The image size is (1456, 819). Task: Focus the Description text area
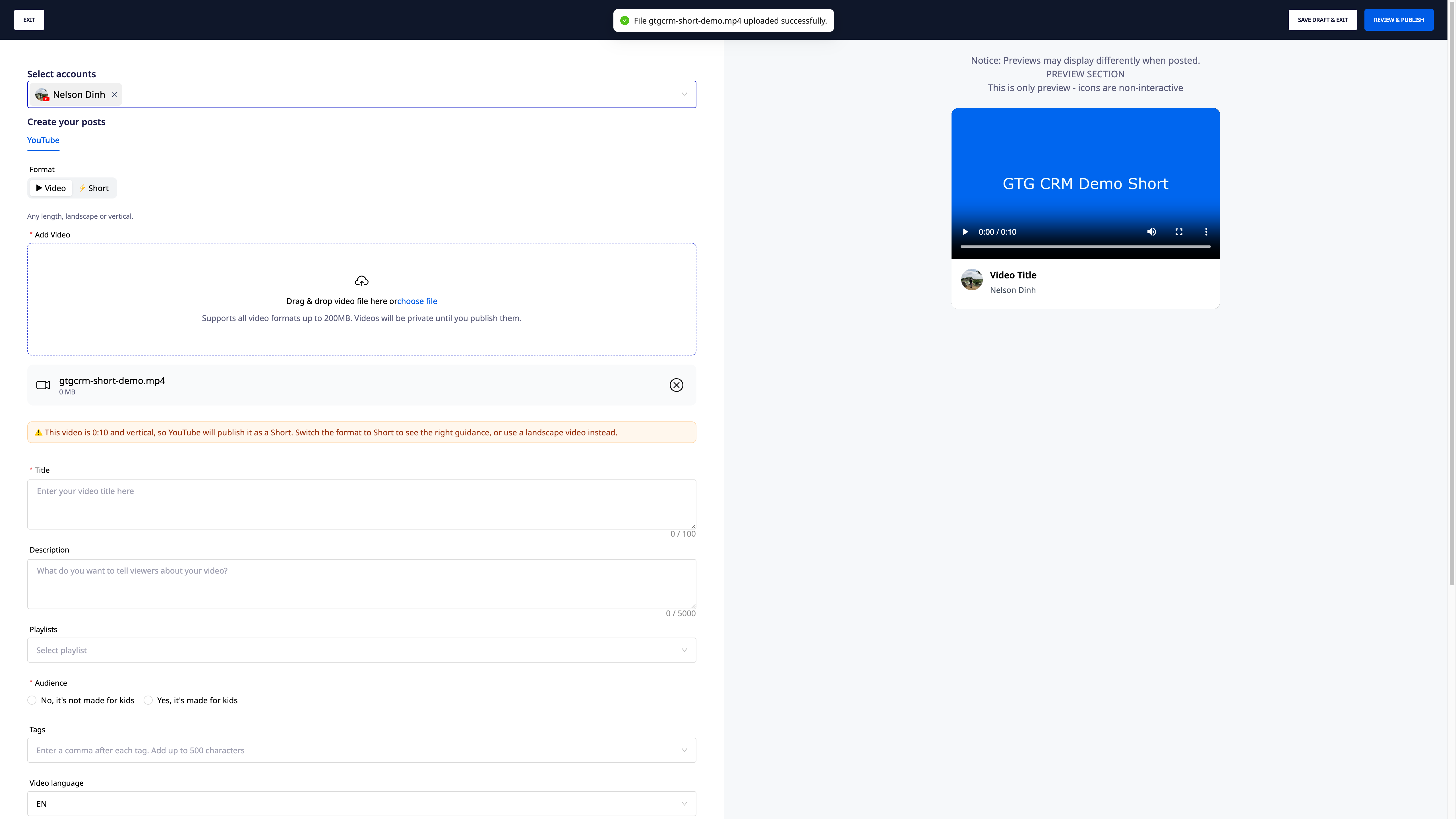pyautogui.click(x=362, y=584)
